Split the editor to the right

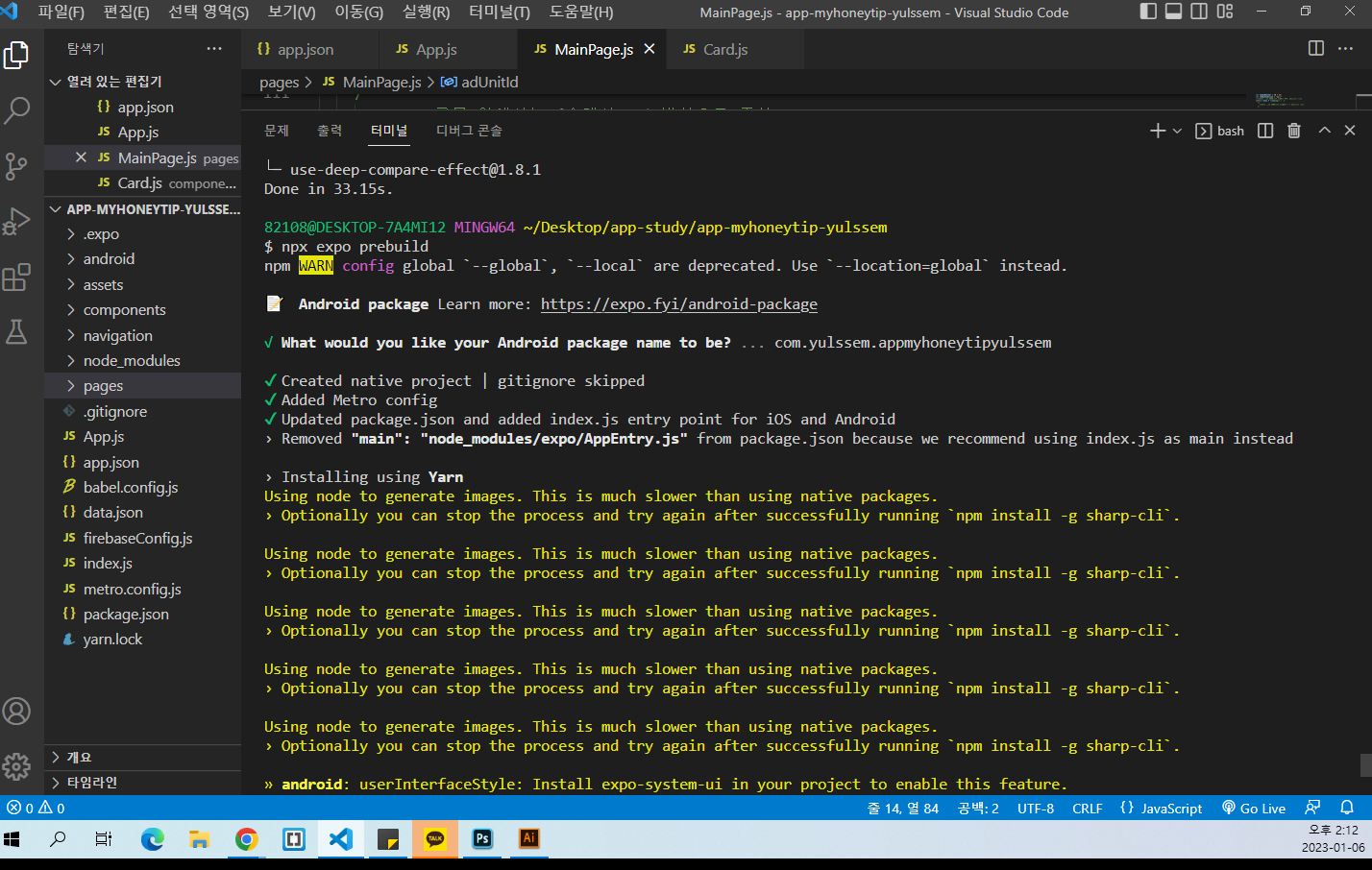[x=1316, y=49]
